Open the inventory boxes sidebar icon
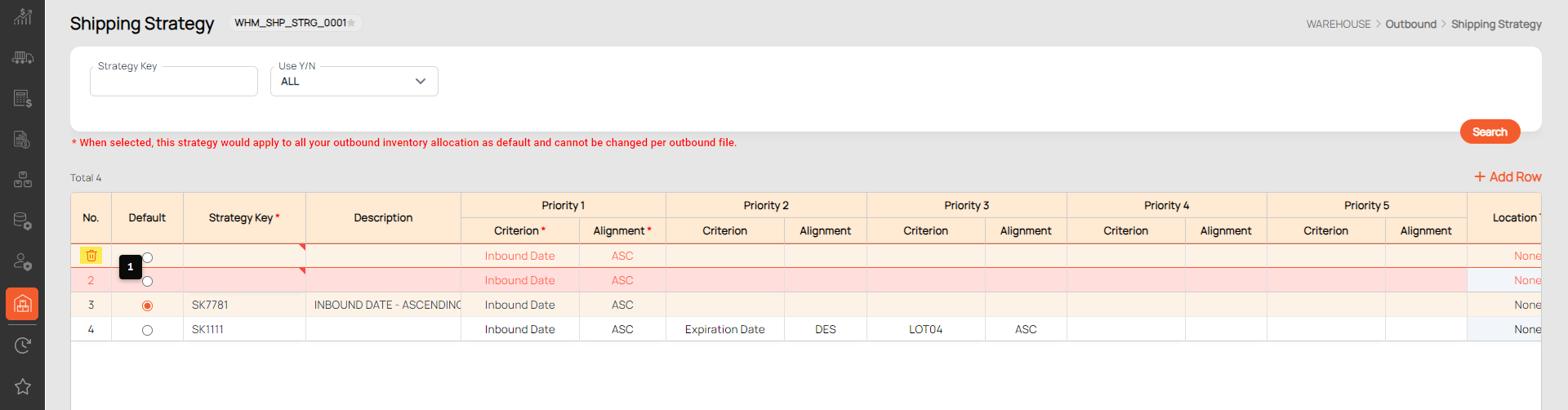 (x=22, y=180)
